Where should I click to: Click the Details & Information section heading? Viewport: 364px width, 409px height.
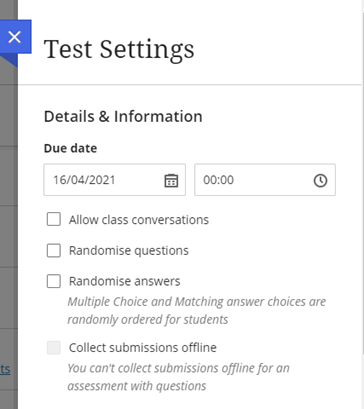(123, 116)
